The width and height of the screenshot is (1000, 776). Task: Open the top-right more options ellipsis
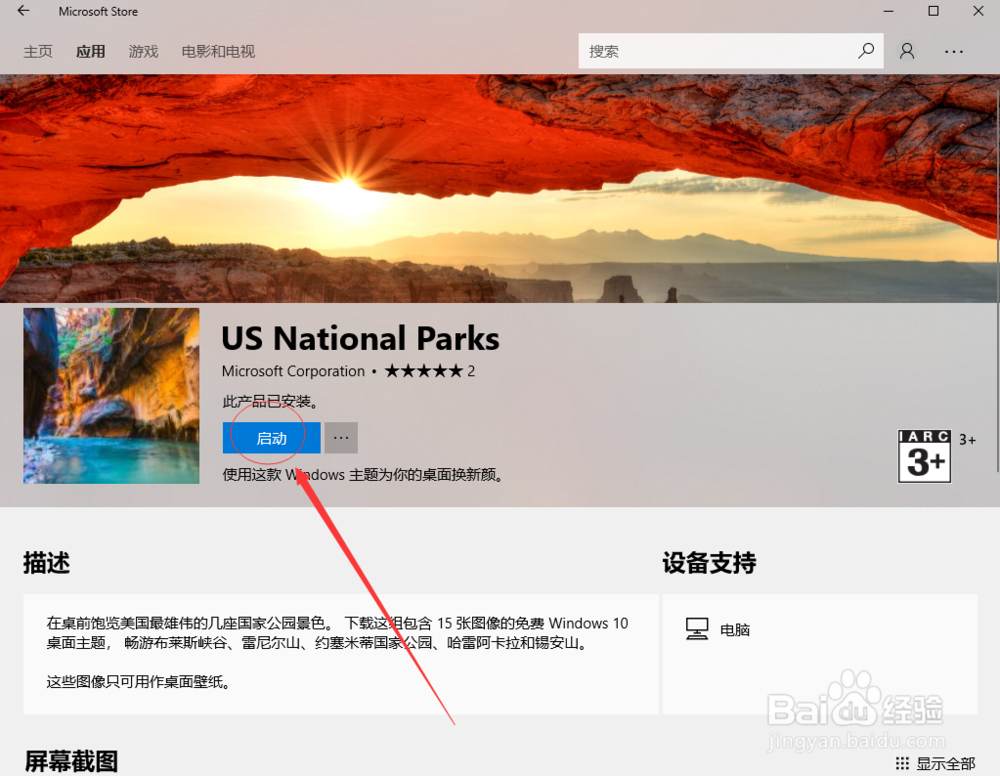click(x=954, y=52)
